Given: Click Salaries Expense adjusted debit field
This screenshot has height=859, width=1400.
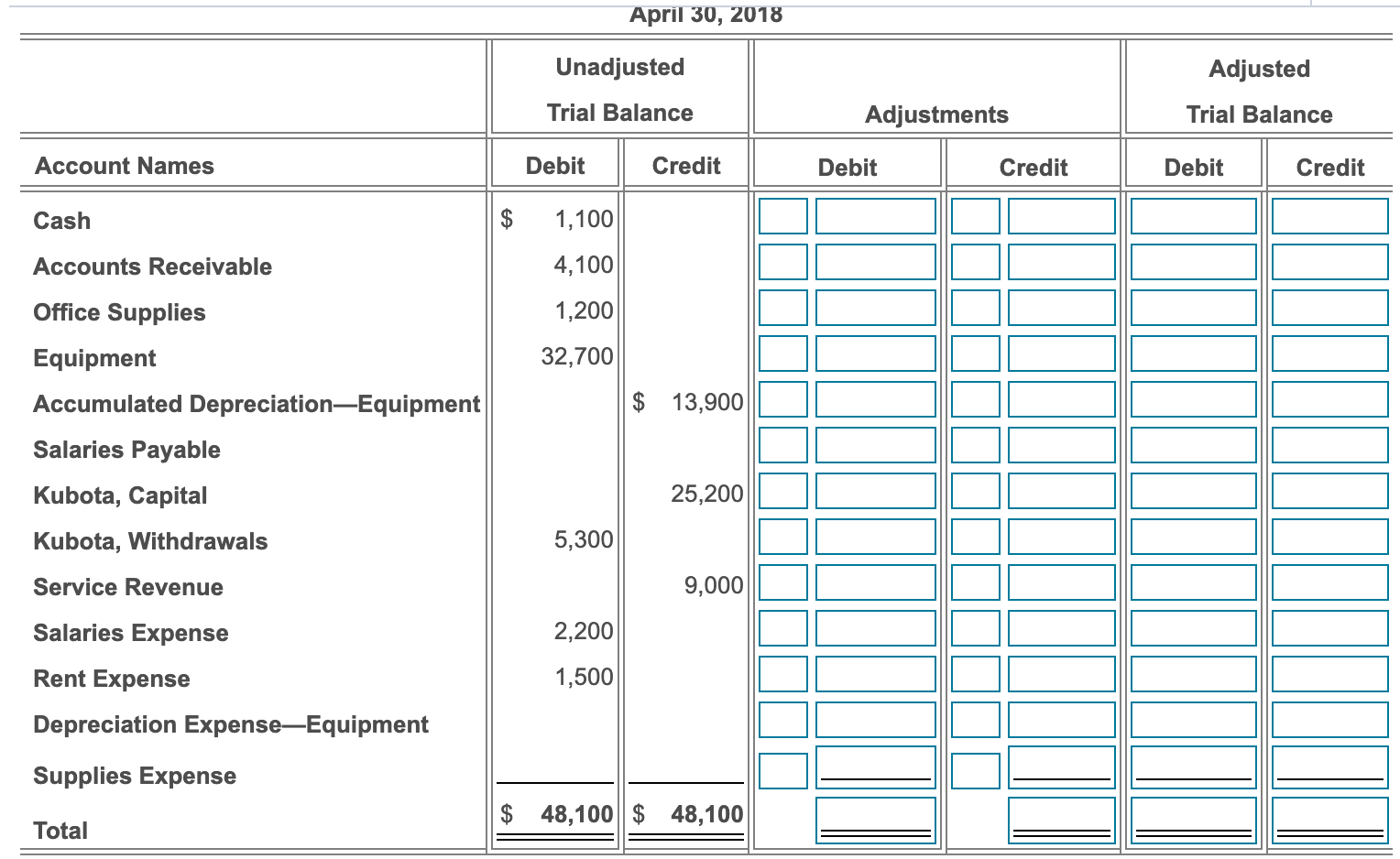Looking at the screenshot, I should coord(1194,628).
